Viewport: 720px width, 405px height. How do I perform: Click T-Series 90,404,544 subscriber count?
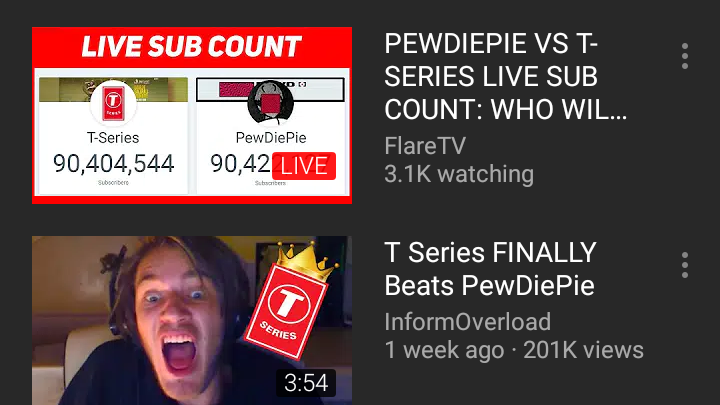113,163
